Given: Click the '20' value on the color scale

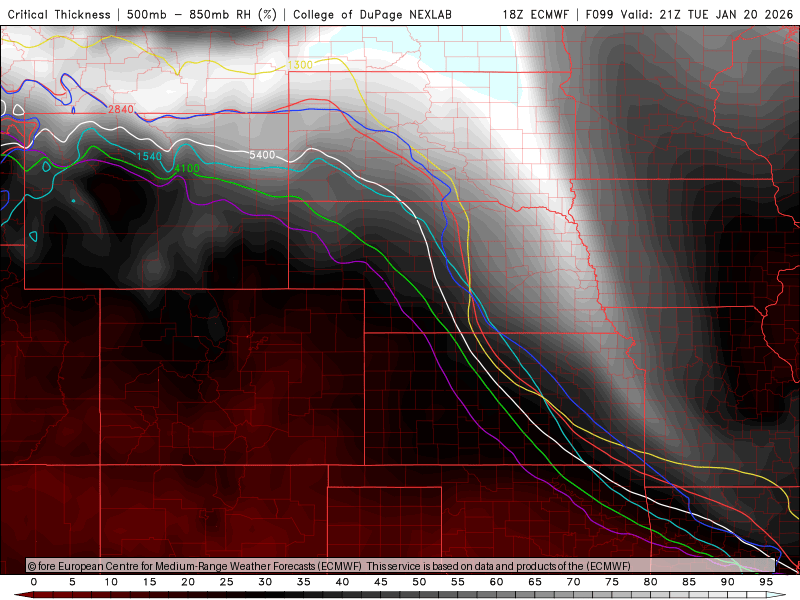Looking at the screenshot, I should coord(188,582).
